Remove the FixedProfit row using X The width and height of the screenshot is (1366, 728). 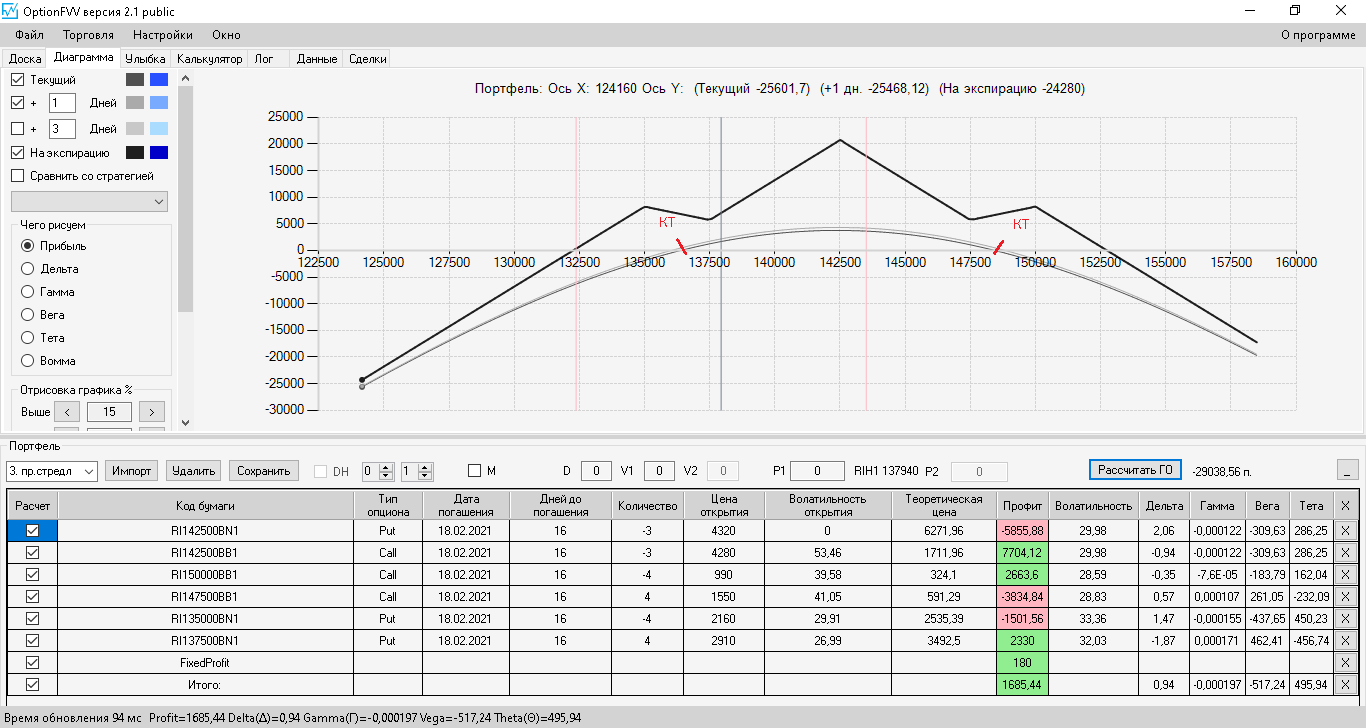coord(1344,662)
